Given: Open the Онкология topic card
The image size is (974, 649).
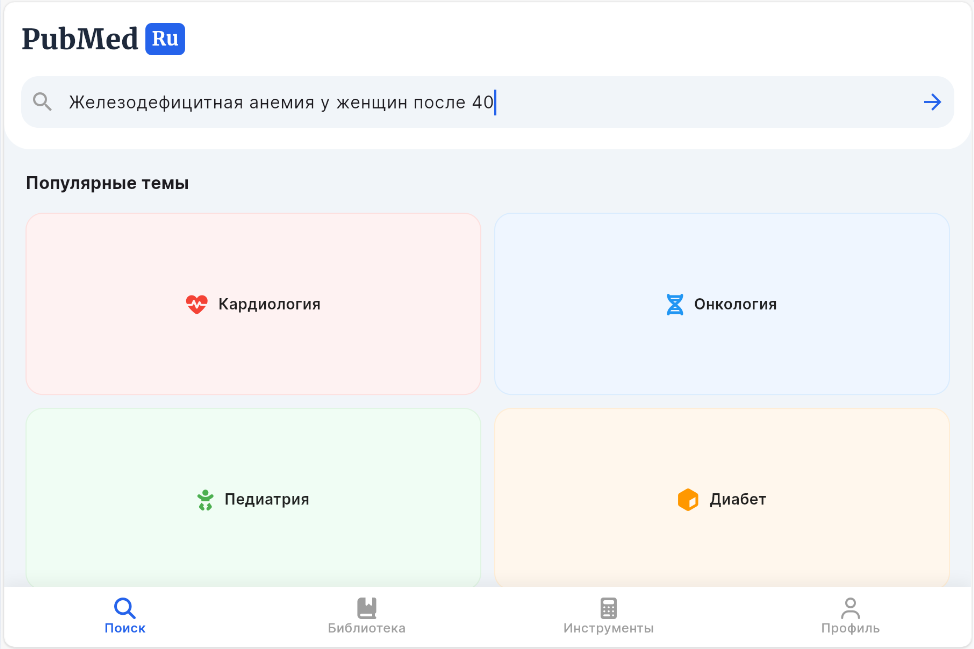Looking at the screenshot, I should [x=720, y=303].
